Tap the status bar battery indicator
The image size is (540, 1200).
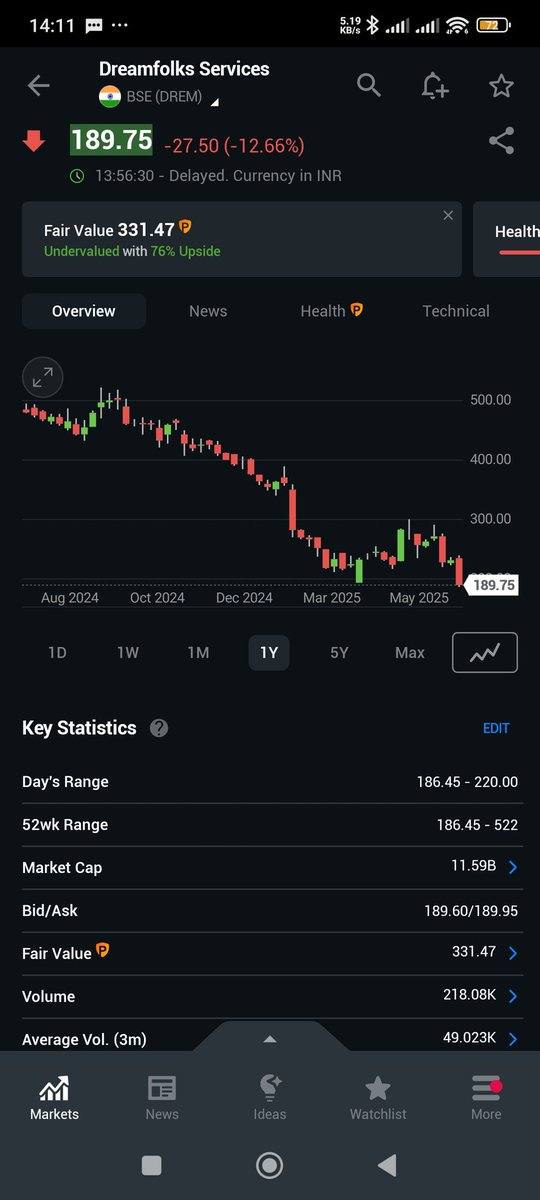492,25
